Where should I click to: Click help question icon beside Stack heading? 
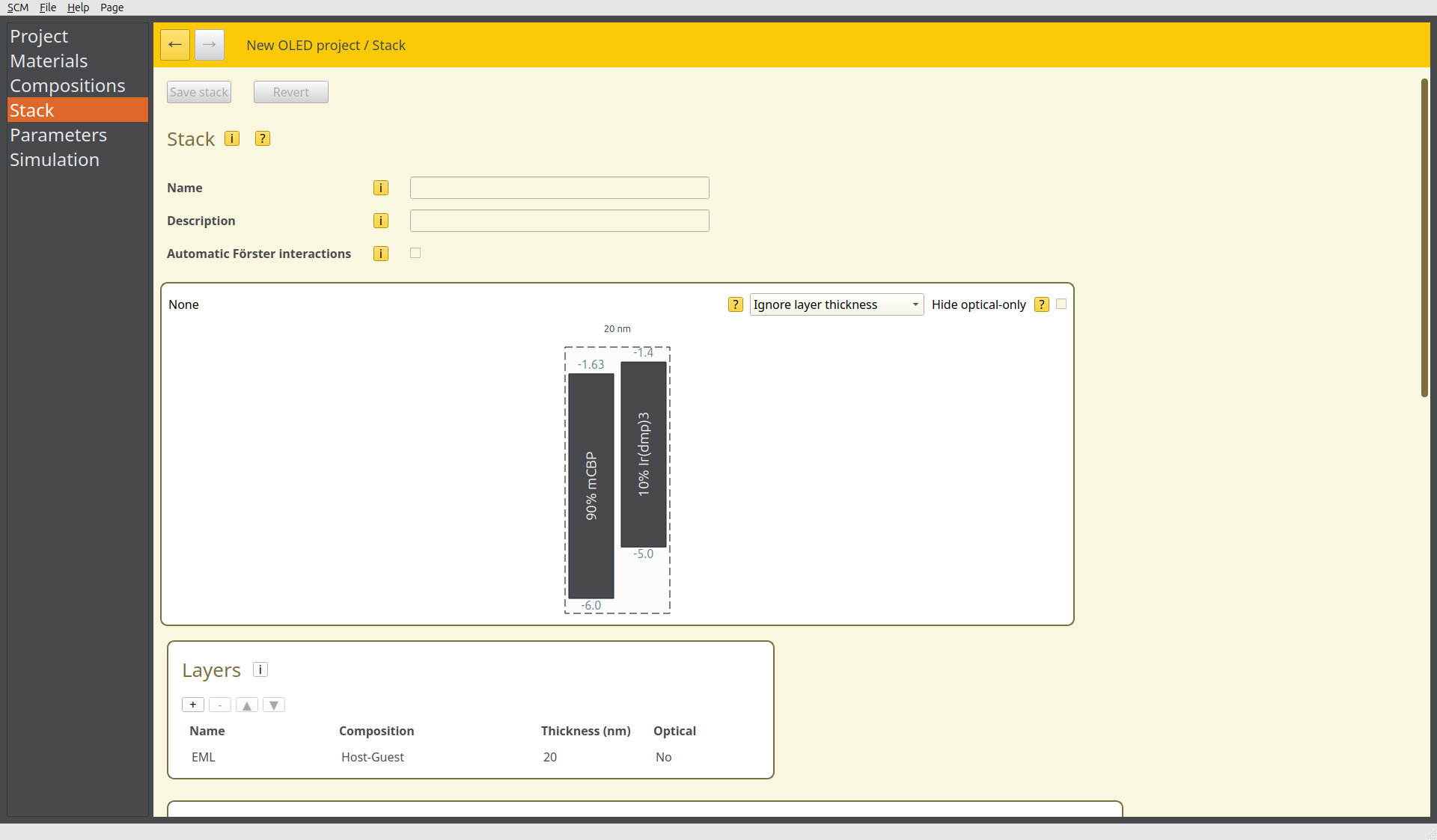point(263,138)
